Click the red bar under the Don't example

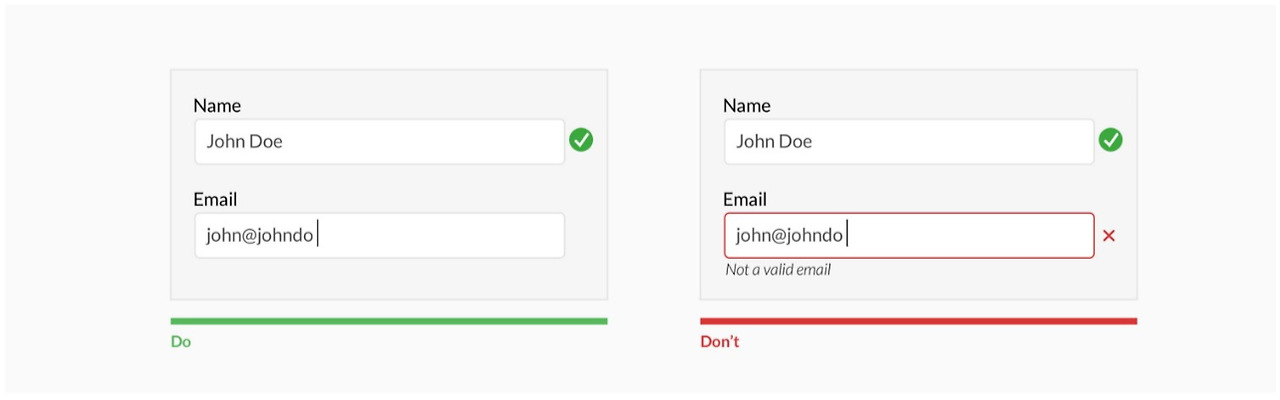(918, 321)
